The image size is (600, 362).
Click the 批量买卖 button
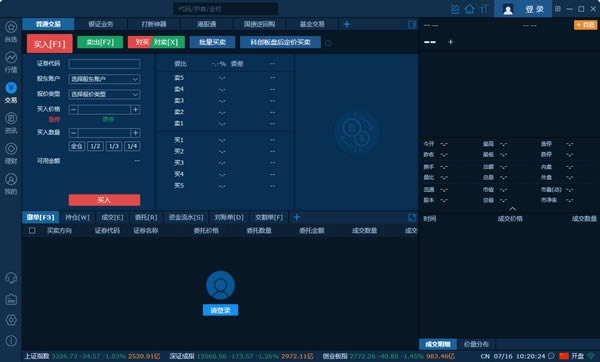click(x=212, y=42)
